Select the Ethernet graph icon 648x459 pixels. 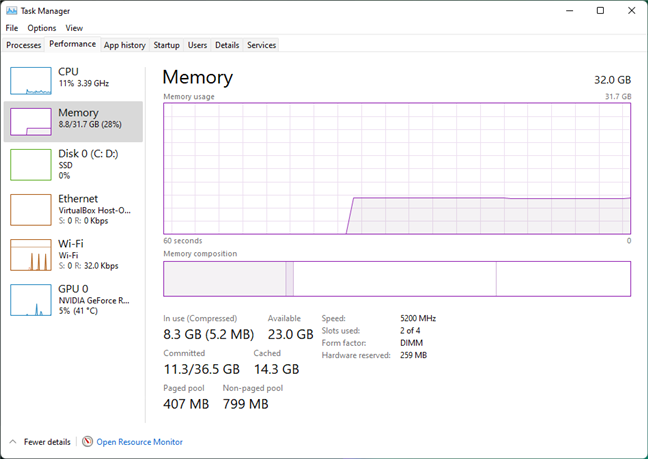[30, 209]
